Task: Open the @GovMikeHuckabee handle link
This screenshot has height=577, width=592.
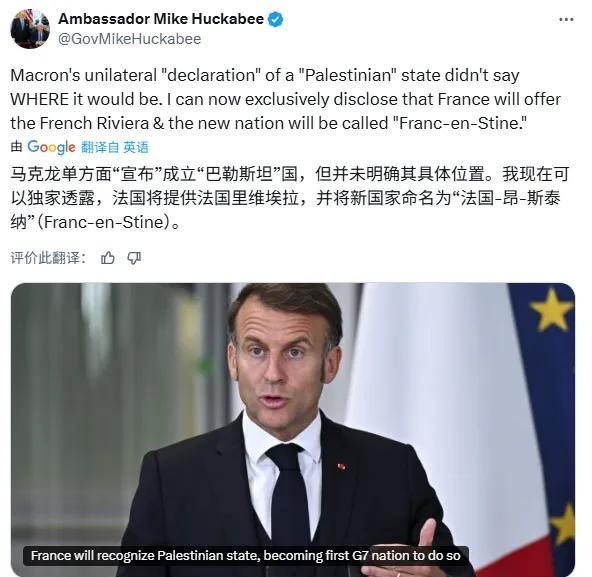Action: 130,39
